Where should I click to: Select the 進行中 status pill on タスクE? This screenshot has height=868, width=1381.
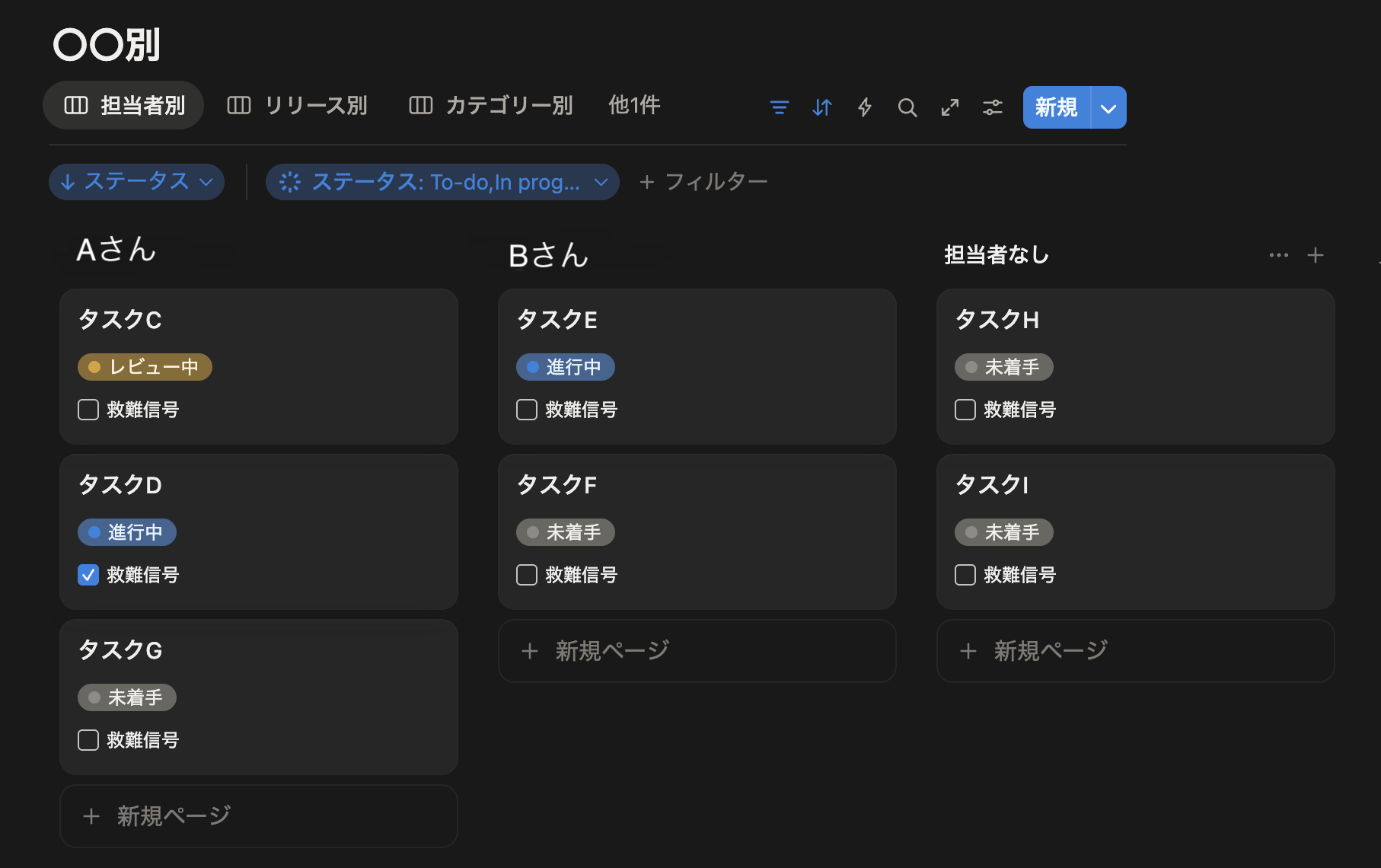566,367
